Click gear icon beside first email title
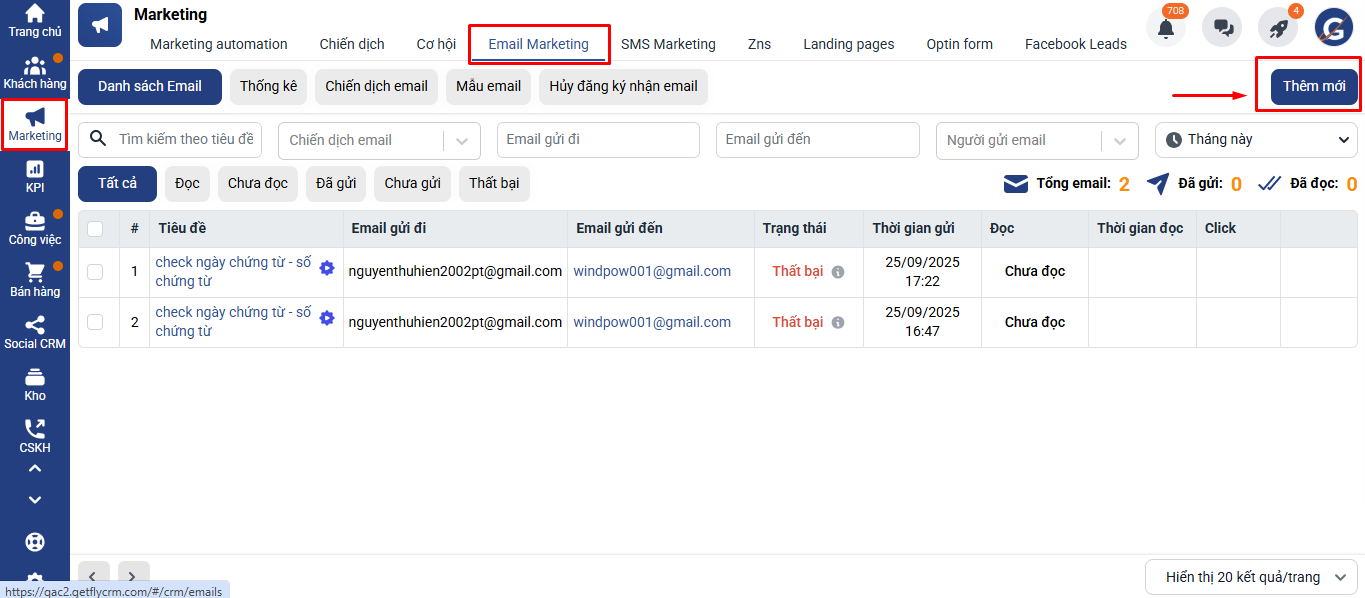1365x598 pixels. coord(327,268)
